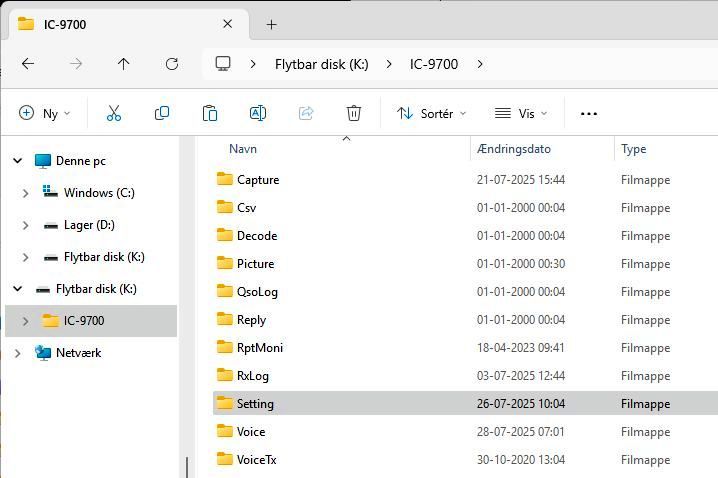The height and width of the screenshot is (478, 718).
Task: Sort by the Ændringsdato column header
Action: (514, 149)
